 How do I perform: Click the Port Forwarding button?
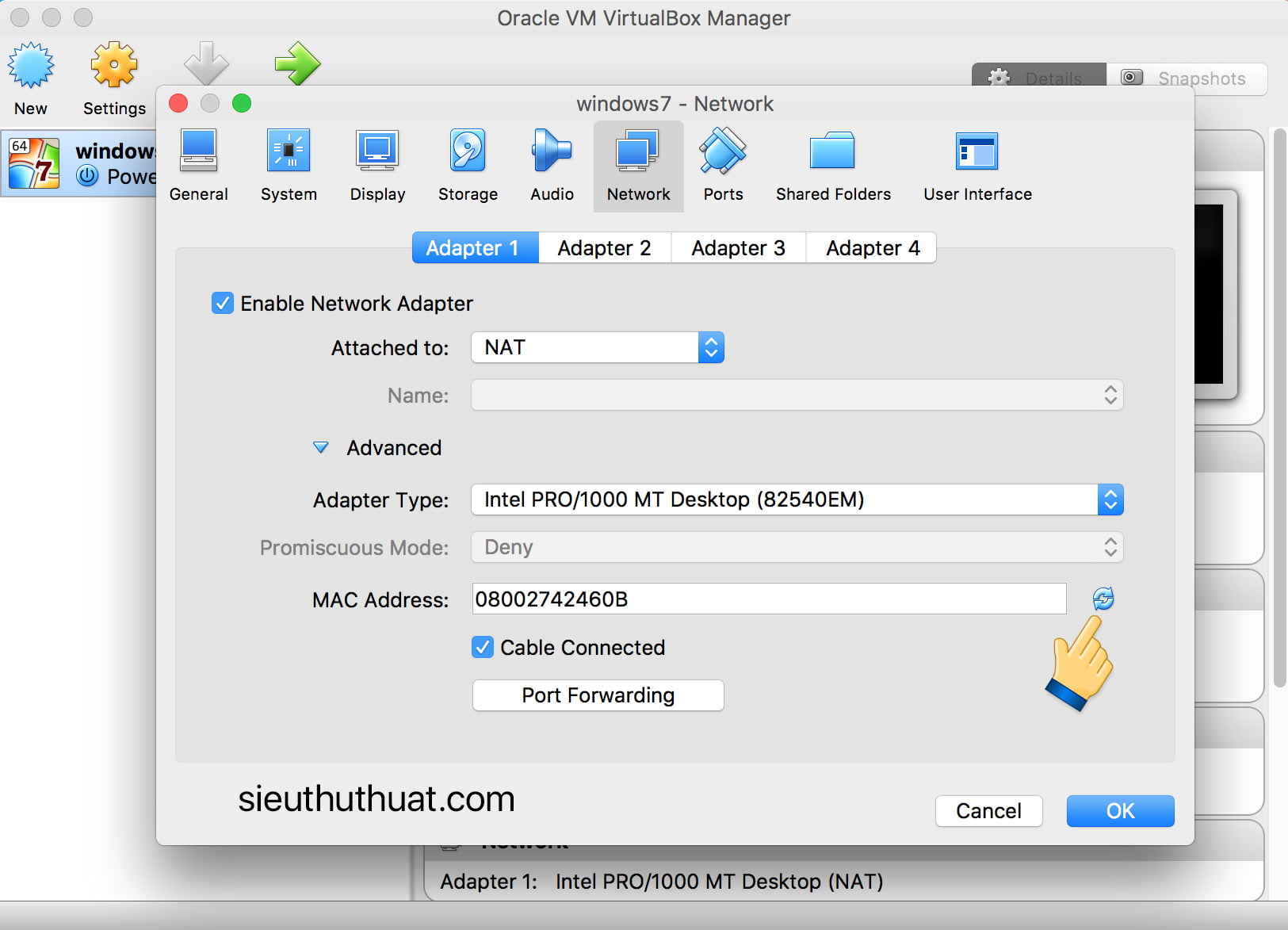click(598, 695)
